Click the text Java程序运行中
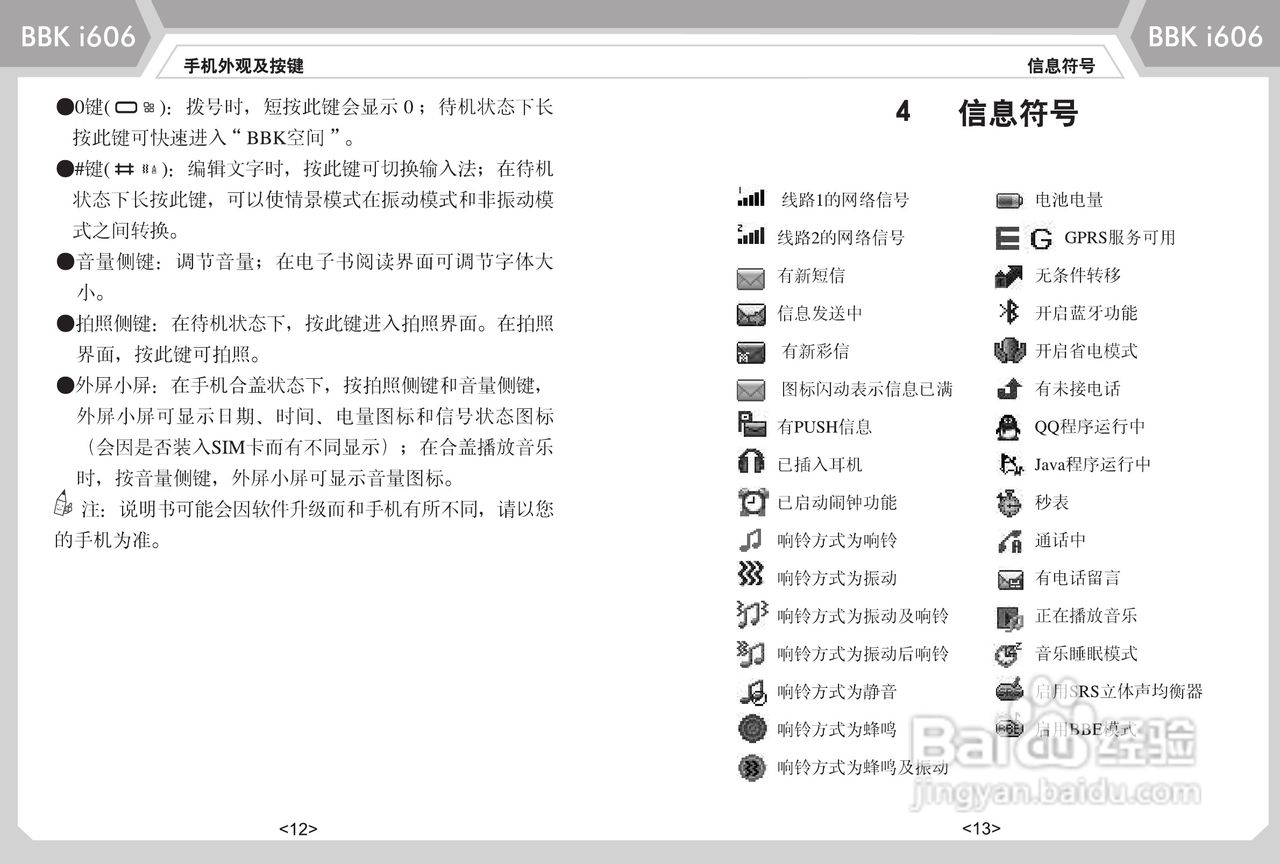Screen dimensions: 1280x864 pos(1092,464)
